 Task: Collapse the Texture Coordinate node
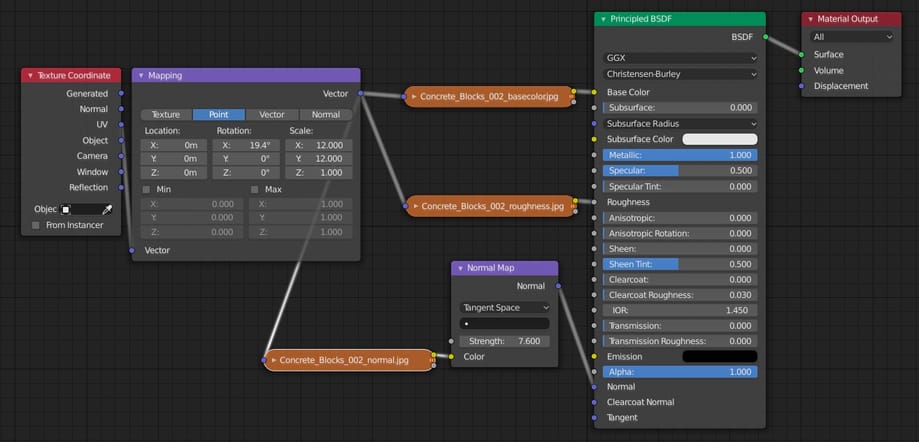[x=30, y=76]
